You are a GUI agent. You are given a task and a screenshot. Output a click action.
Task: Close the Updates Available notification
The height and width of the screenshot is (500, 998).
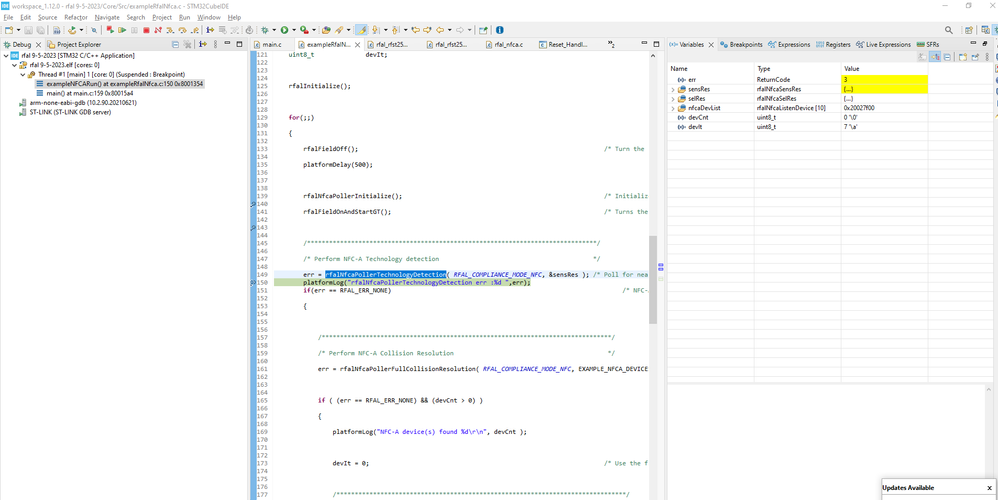coord(989,488)
